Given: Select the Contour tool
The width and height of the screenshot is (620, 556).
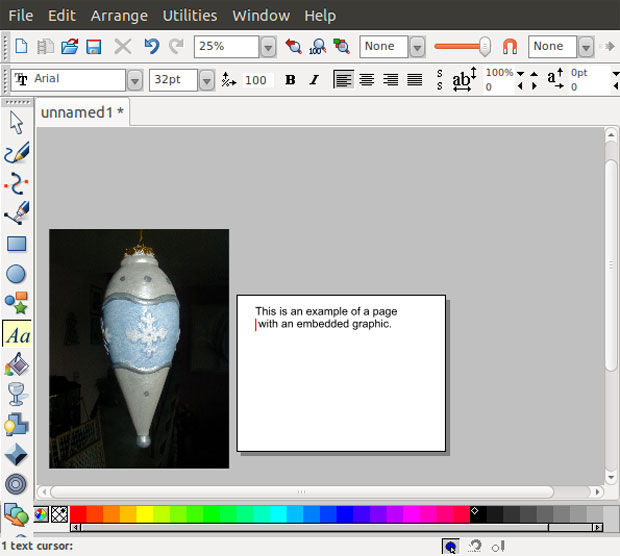Looking at the screenshot, I should (x=16, y=484).
